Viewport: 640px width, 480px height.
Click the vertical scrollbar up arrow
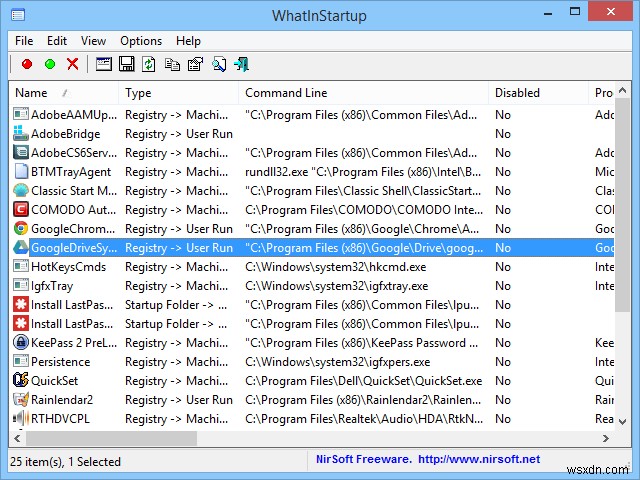click(x=622, y=90)
